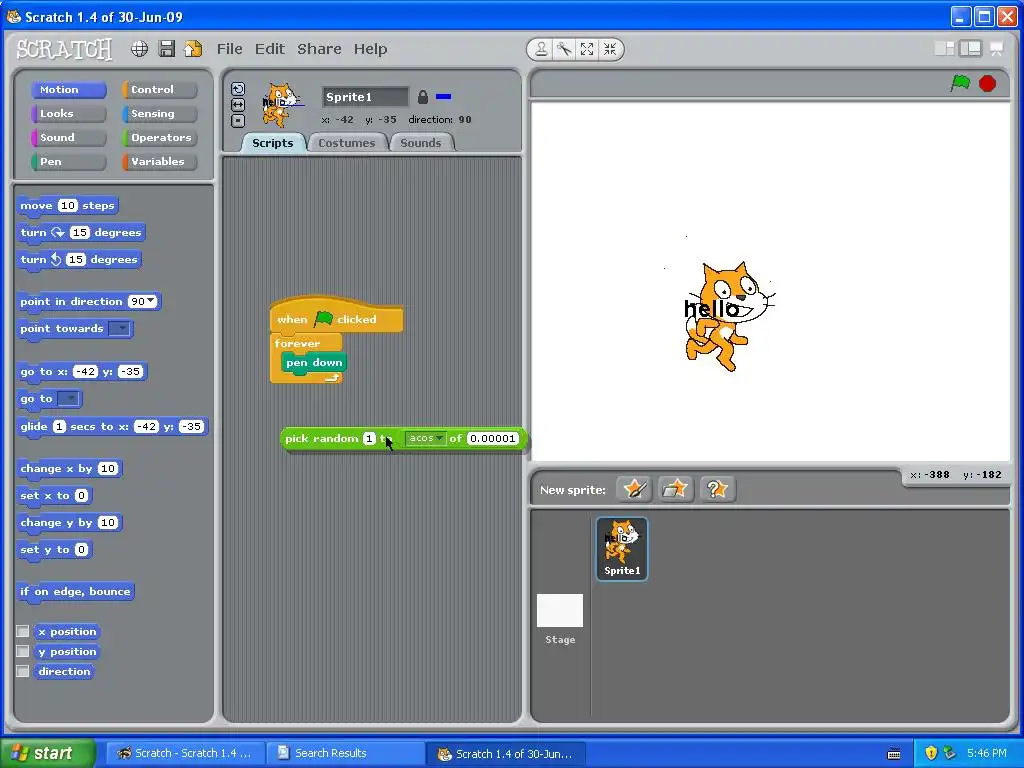1024x768 pixels.
Task: Open the File menu
Action: pyautogui.click(x=229, y=49)
